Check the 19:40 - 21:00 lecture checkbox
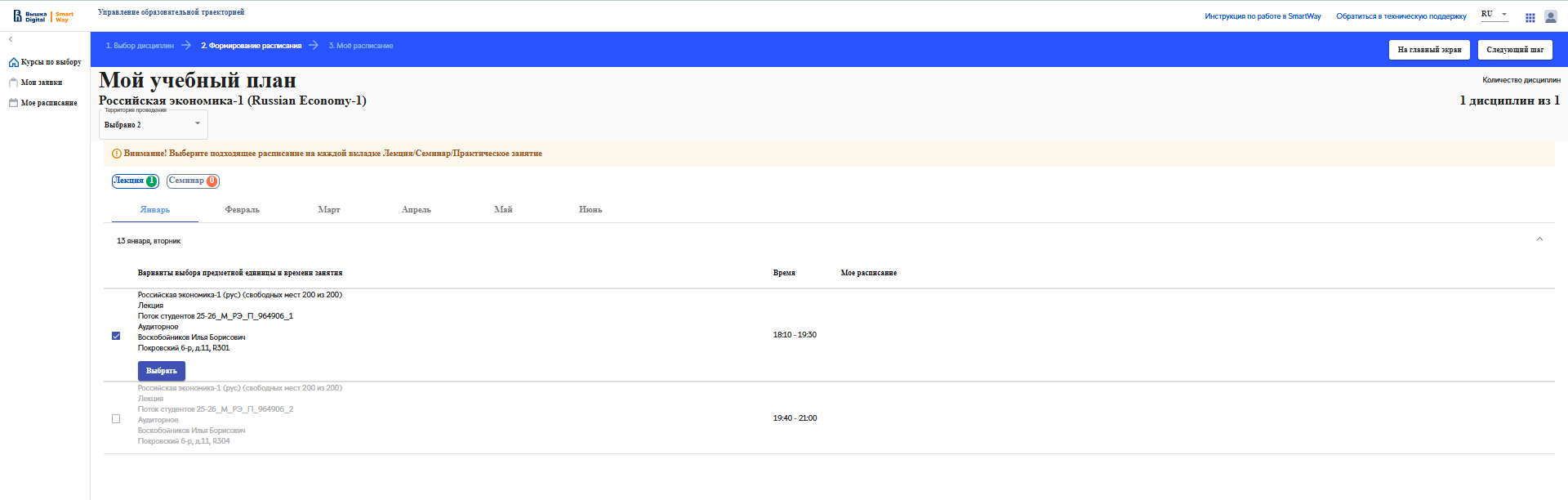The width and height of the screenshot is (1568, 500). (116, 419)
